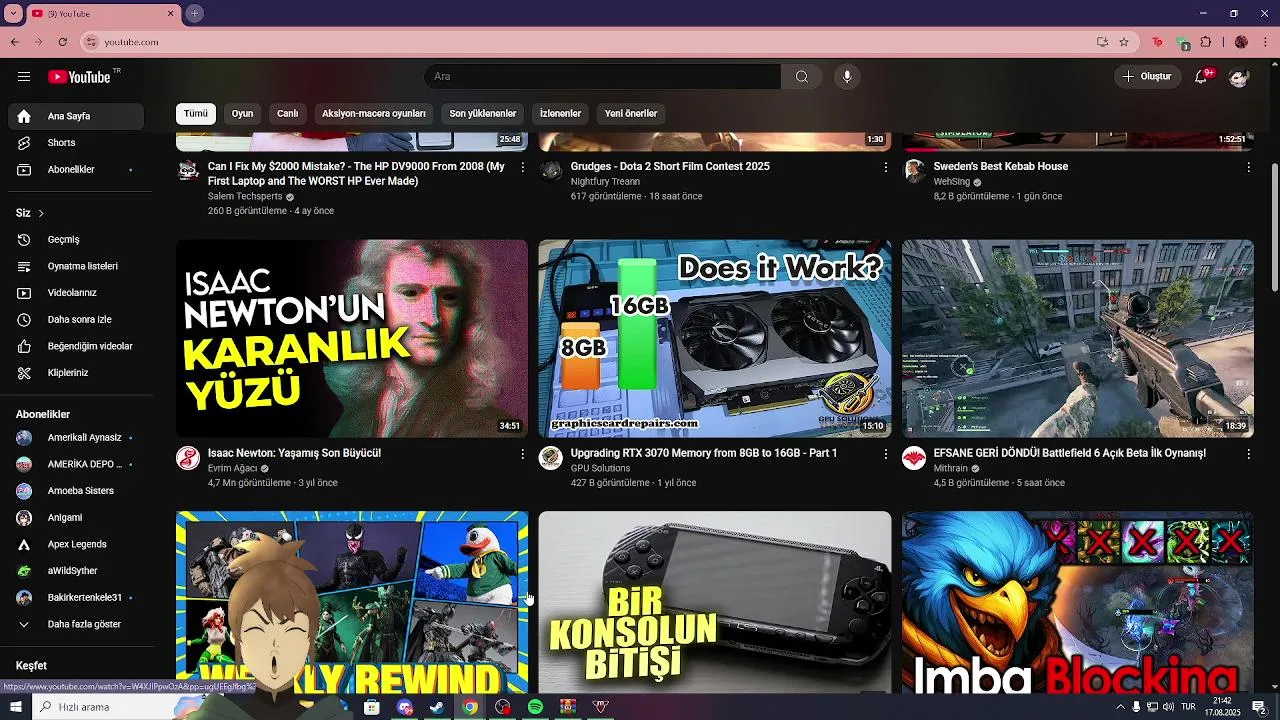Screen dimensions: 1280x720
Task: Click in the Ara search field
Action: (x=603, y=77)
